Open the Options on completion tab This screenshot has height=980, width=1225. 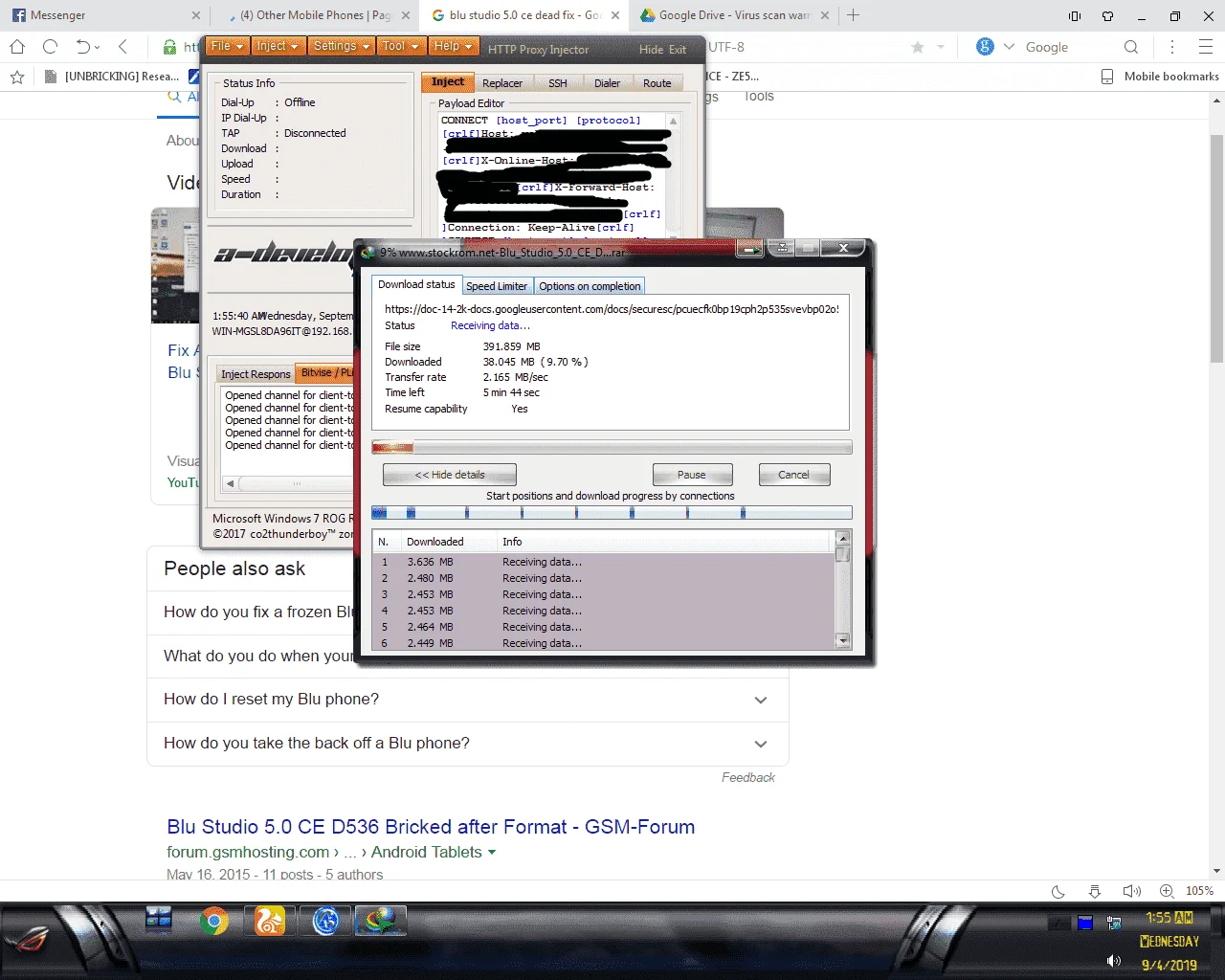point(590,286)
